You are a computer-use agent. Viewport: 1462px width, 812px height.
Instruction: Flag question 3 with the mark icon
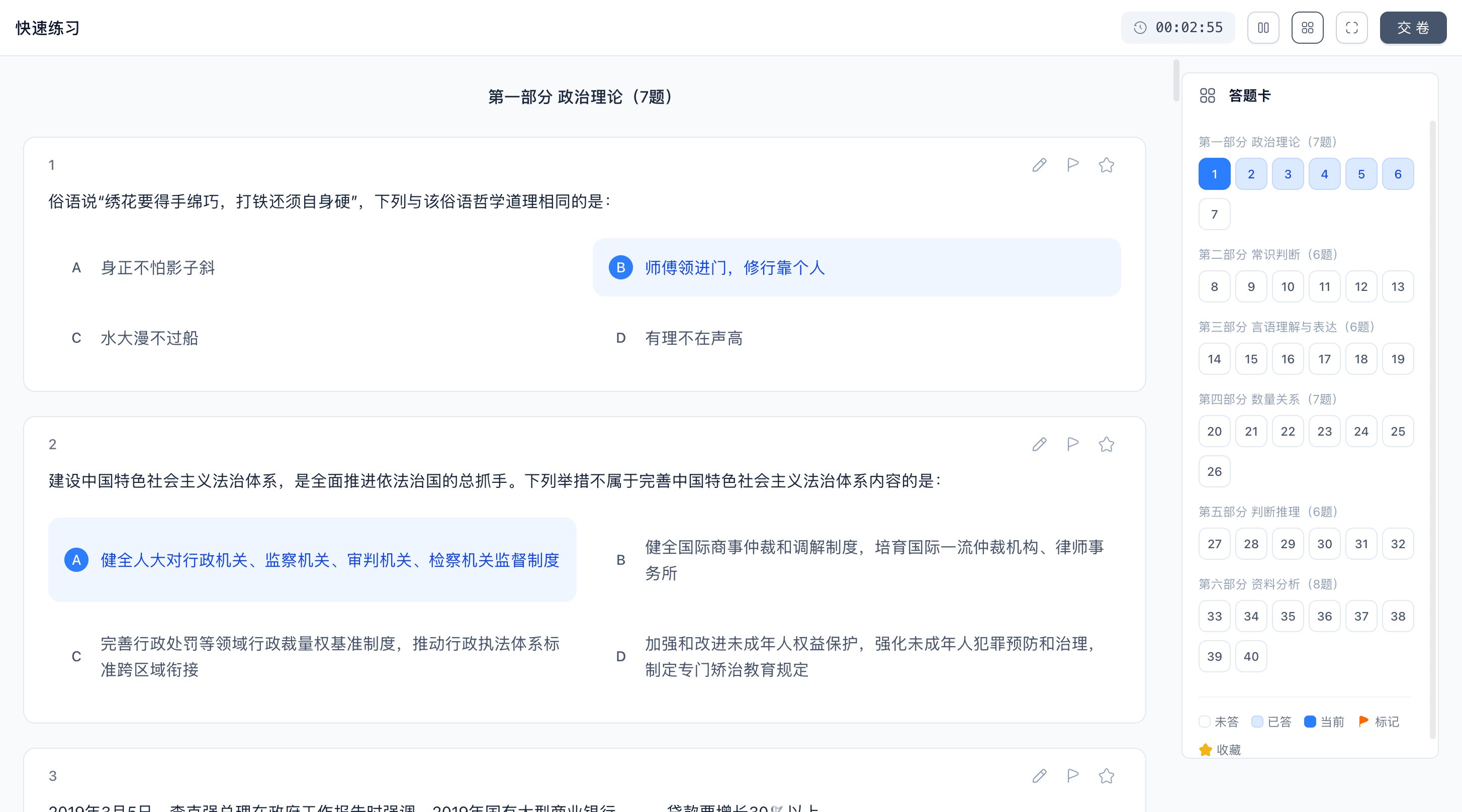(1073, 776)
